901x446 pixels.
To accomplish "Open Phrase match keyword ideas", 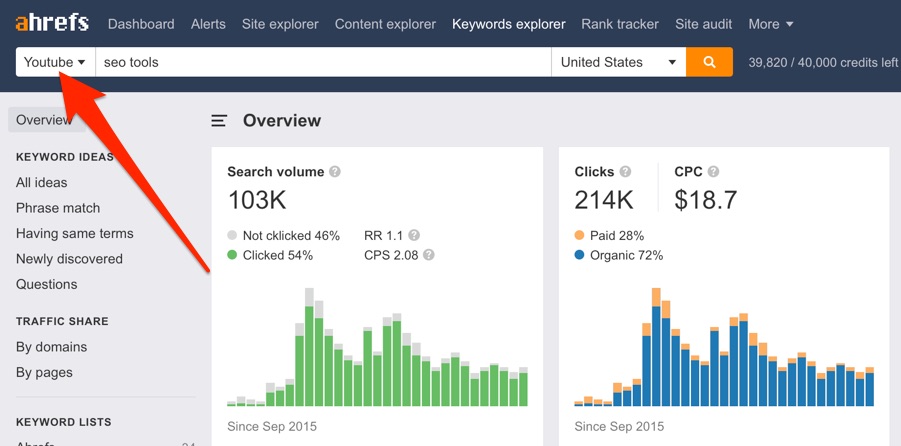I will pos(58,208).
